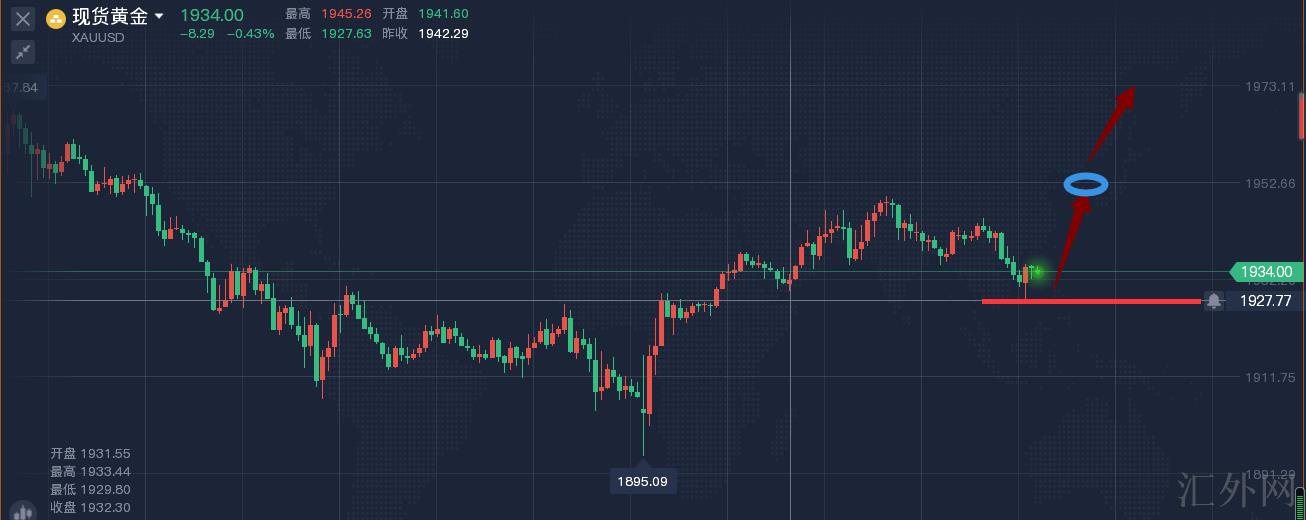Click the 现货黄金 instrument name
The height and width of the screenshot is (520, 1306).
click(110, 16)
